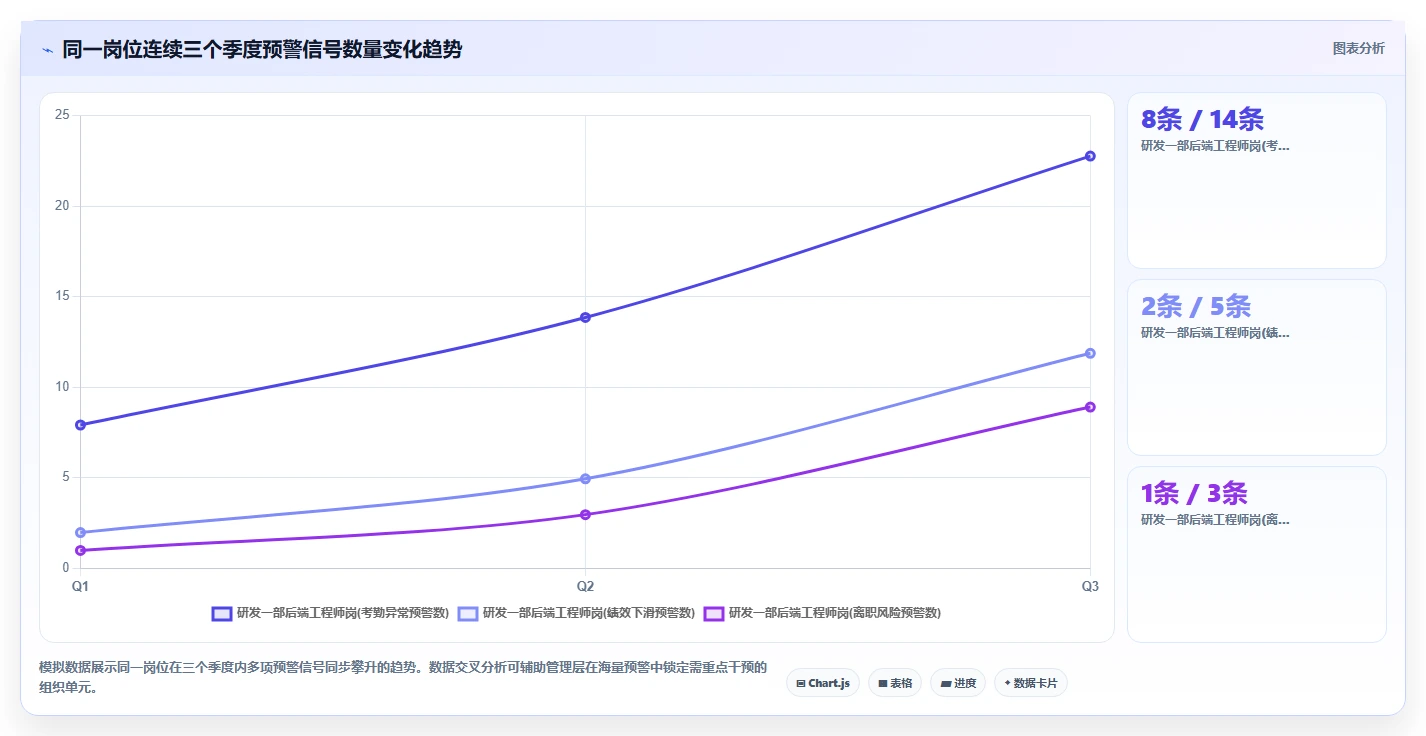Image resolution: width=1426 pixels, height=736 pixels.
Task: Toggle the 绩效下滑预警数 legend item
Action: [576, 613]
